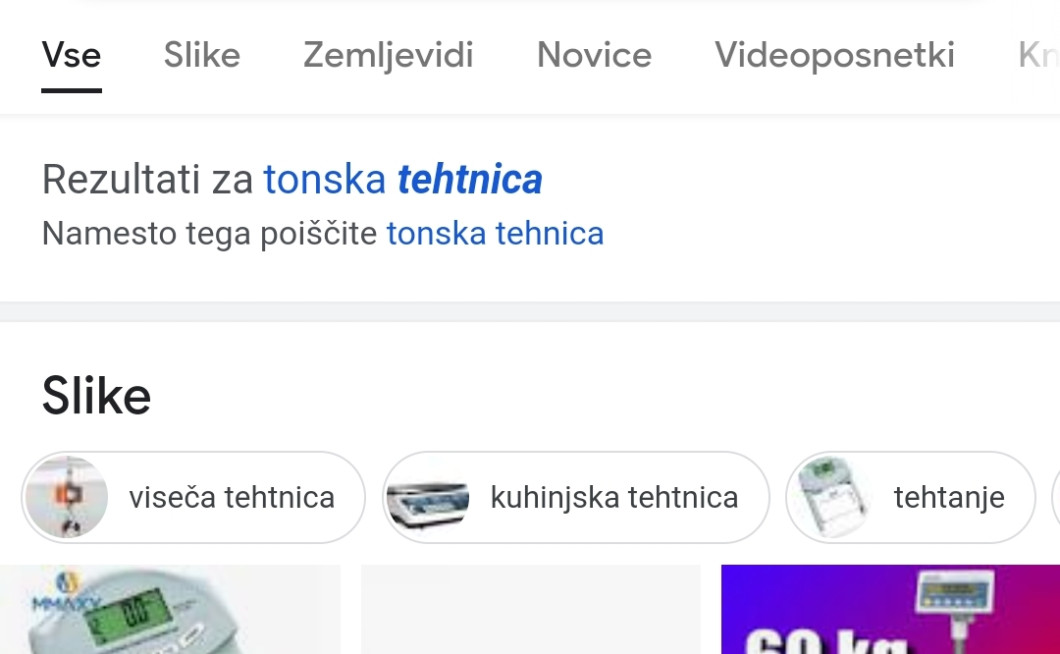Open the Zemljevidi tab
The height and width of the screenshot is (654, 1060).
[x=388, y=55]
